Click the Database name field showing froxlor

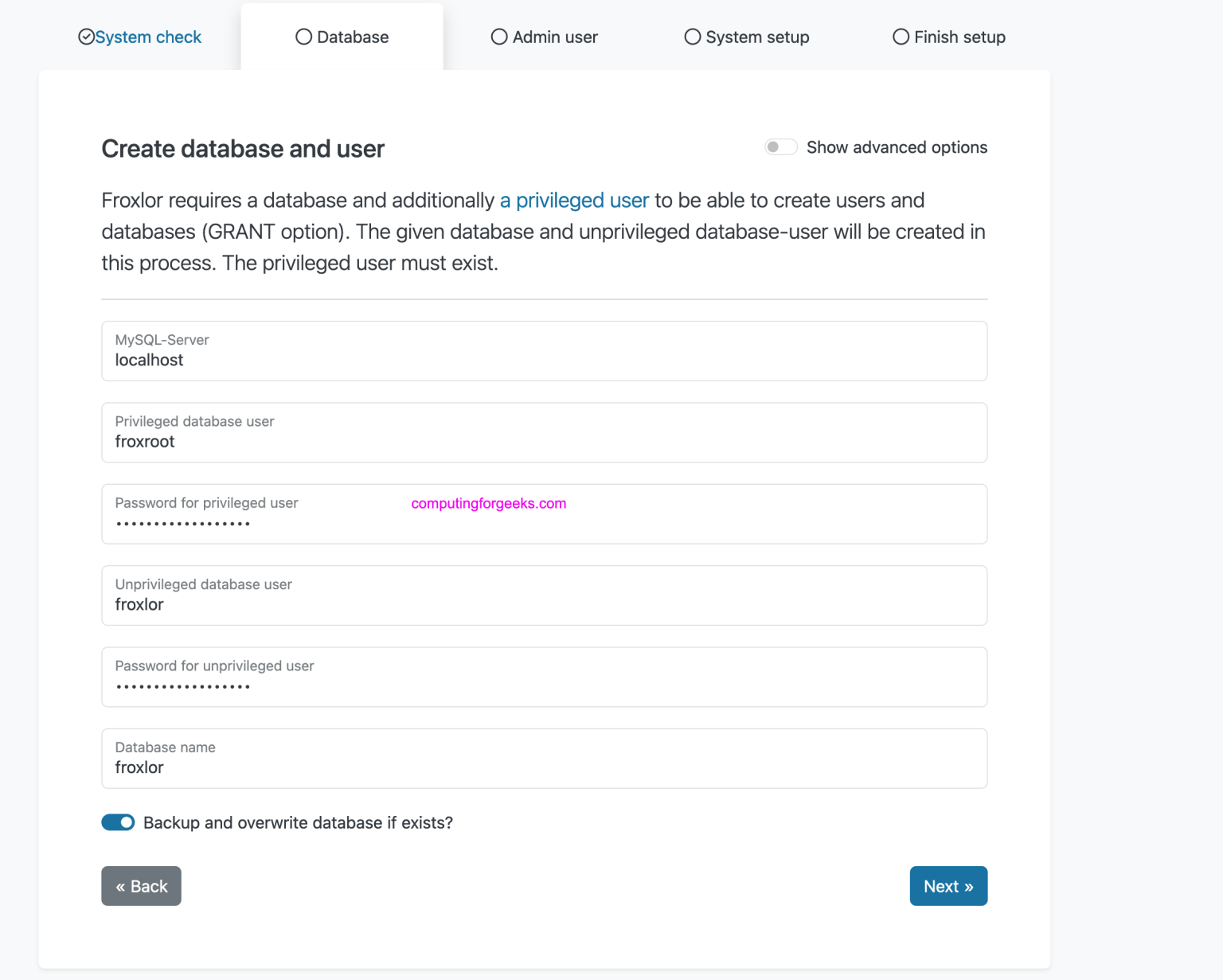click(544, 758)
